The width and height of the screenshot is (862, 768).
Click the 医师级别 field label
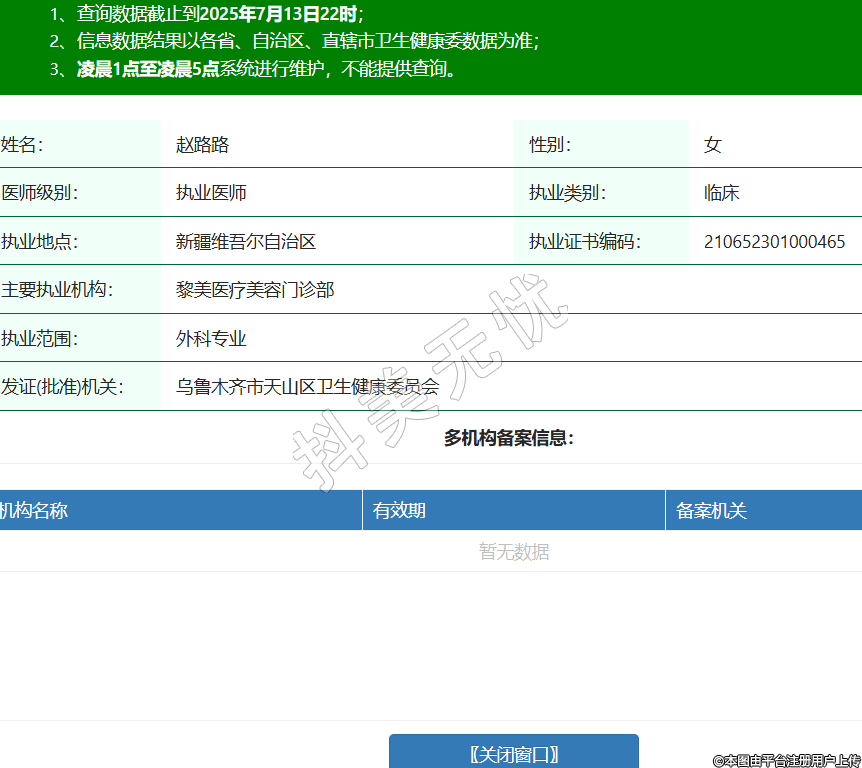(40, 193)
